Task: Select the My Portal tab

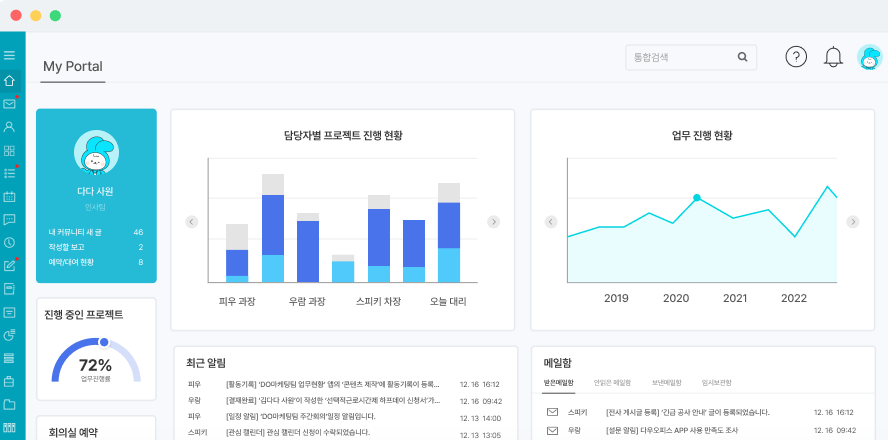Action: [73, 67]
